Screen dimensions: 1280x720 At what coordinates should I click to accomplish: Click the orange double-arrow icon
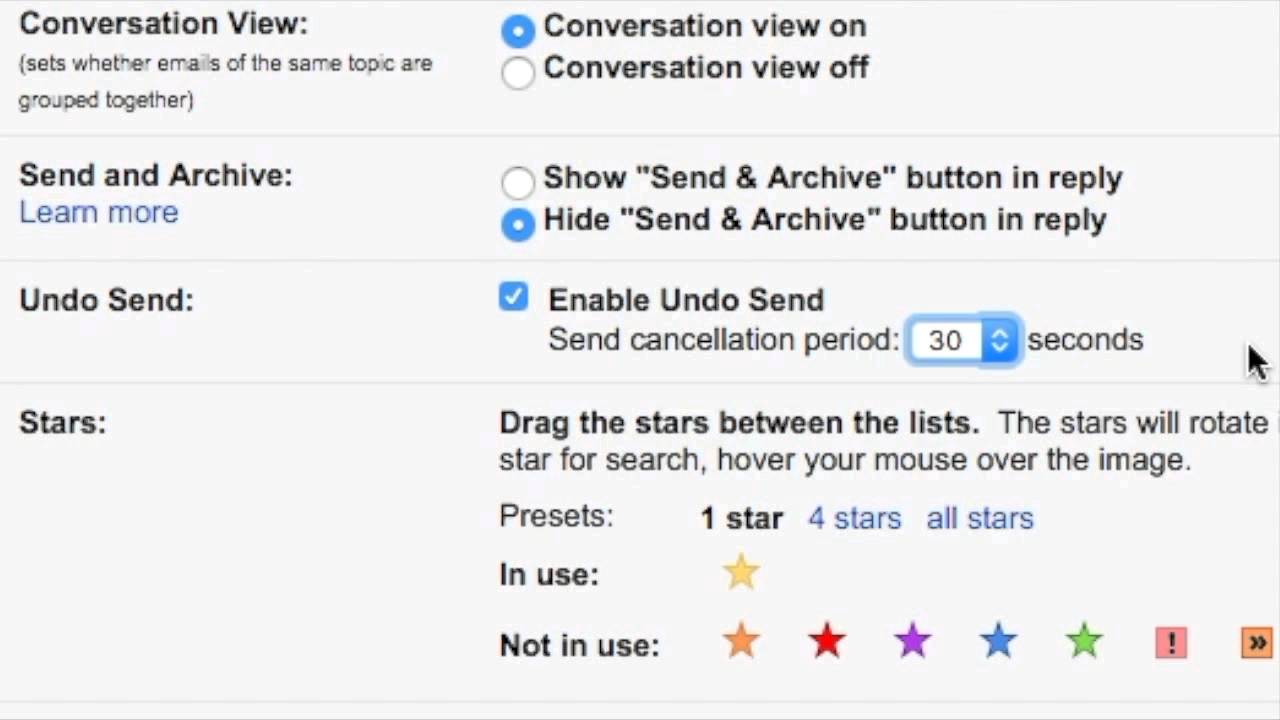coord(1257,642)
